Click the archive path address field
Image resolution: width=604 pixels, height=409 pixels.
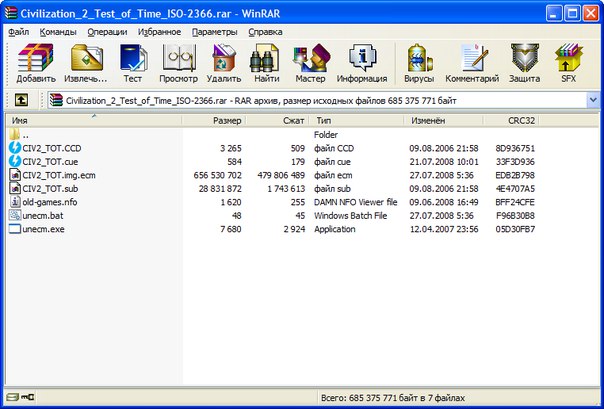coord(317,101)
